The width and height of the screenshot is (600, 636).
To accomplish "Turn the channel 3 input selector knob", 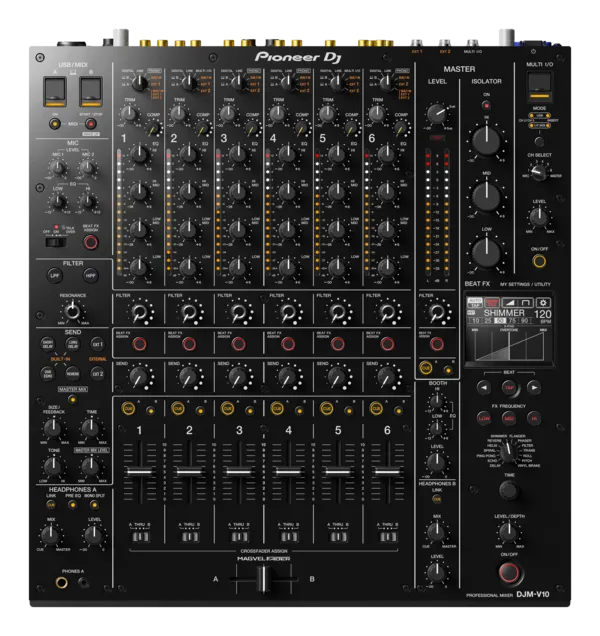I will click(239, 83).
